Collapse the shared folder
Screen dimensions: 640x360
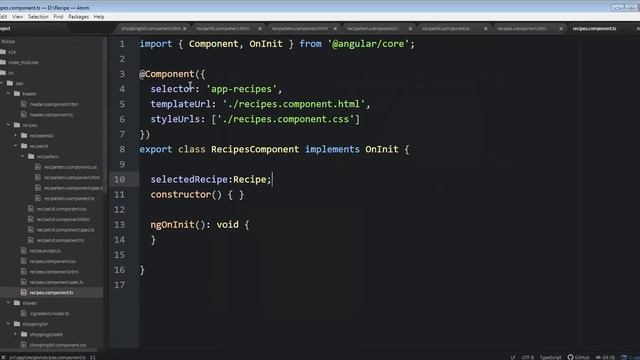tap(9, 303)
